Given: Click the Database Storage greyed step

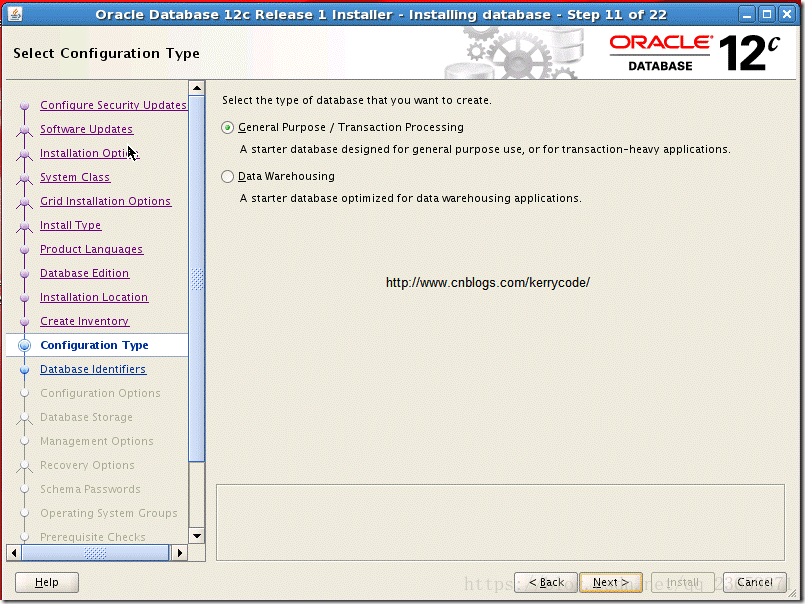Looking at the screenshot, I should pos(86,417).
